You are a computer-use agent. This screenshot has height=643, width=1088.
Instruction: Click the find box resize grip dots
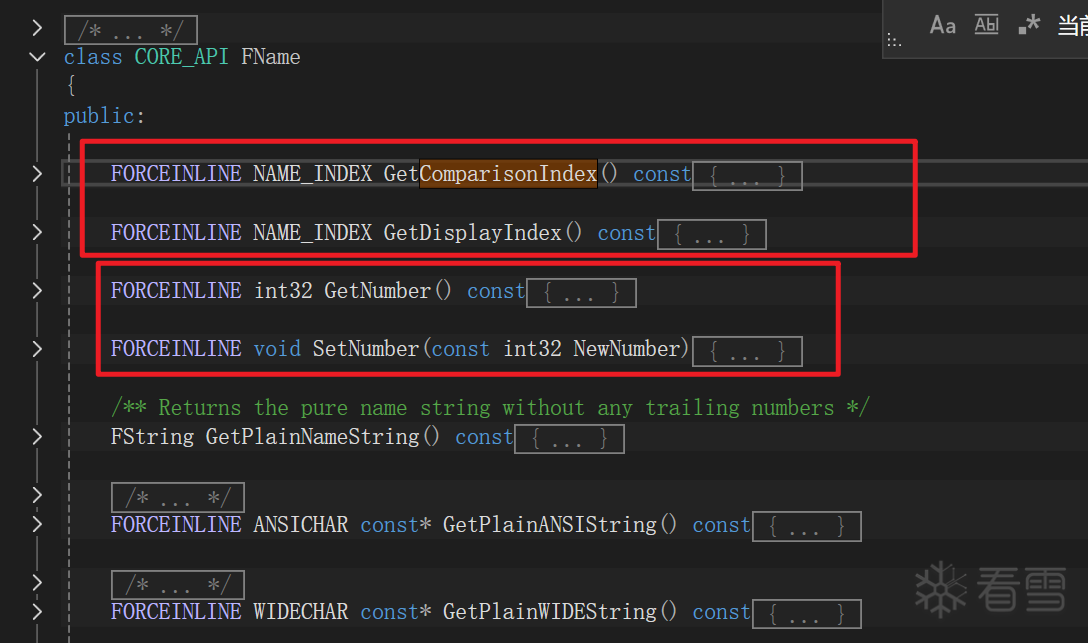click(894, 42)
